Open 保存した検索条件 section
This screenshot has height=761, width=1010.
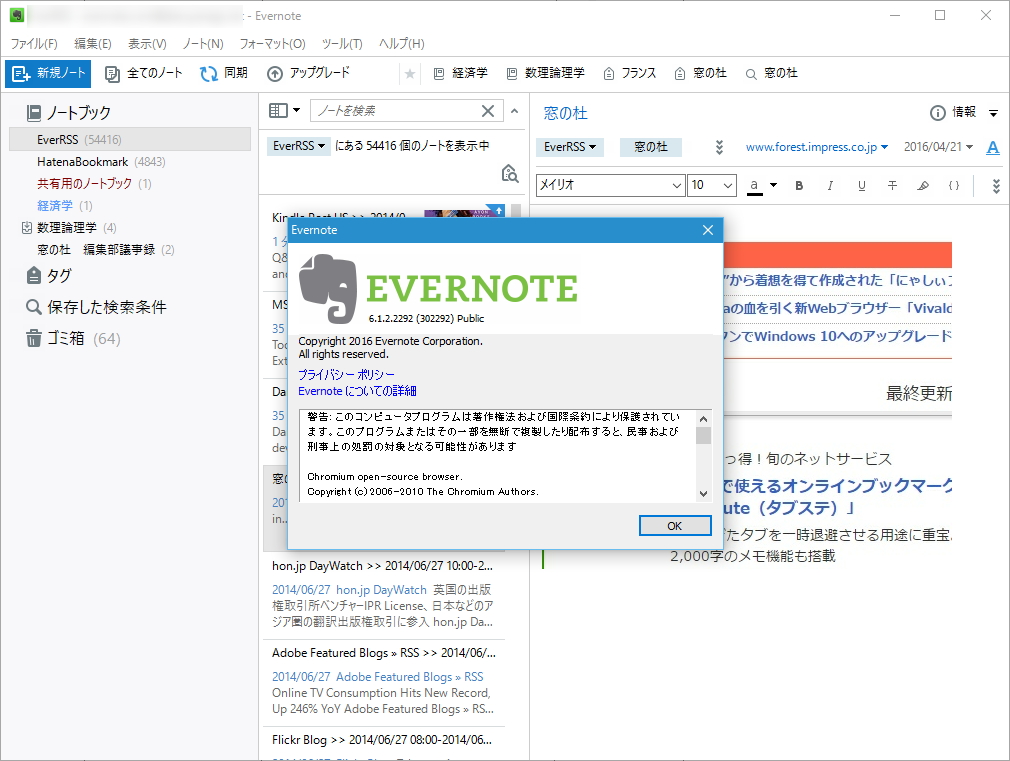click(96, 307)
